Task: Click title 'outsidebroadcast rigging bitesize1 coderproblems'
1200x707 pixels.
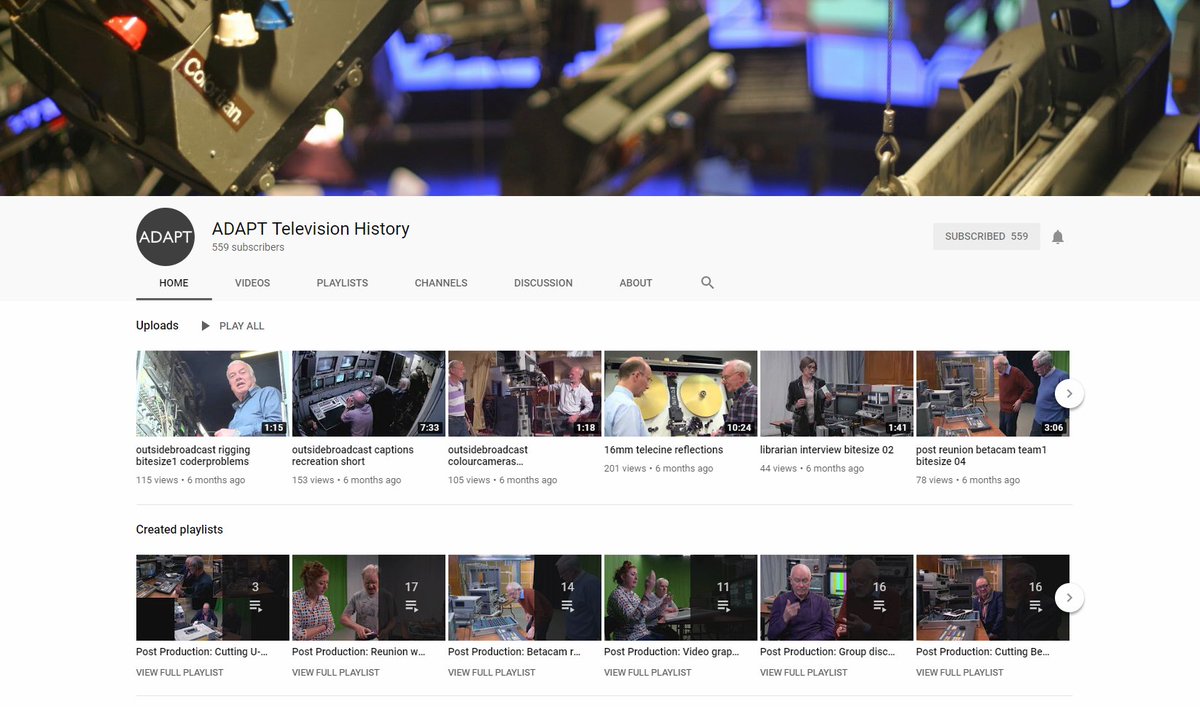Action: 193,456
